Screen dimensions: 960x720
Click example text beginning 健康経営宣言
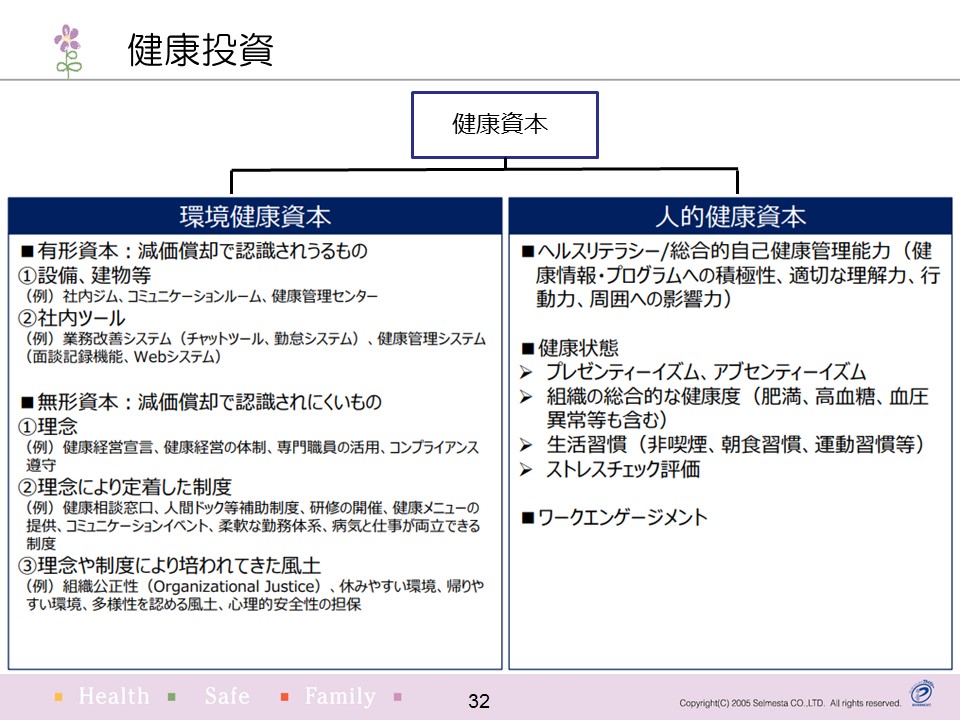[x=252, y=456]
